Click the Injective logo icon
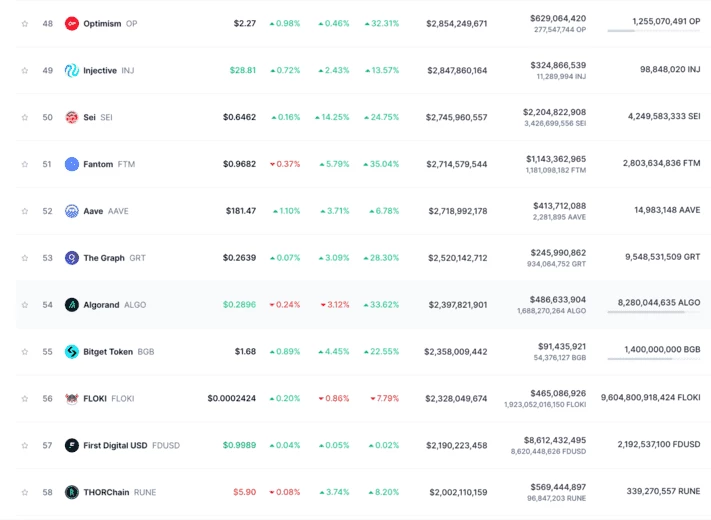 [x=72, y=70]
